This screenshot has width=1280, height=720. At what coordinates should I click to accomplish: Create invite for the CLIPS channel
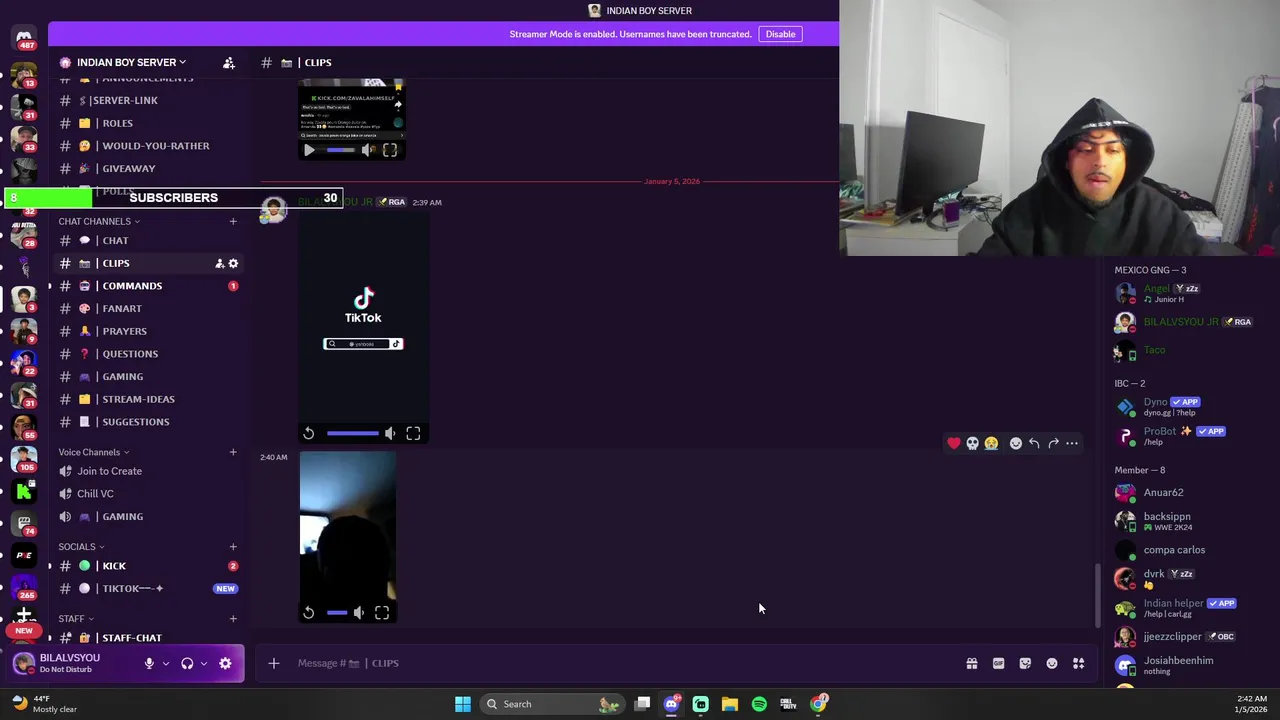[x=219, y=263]
